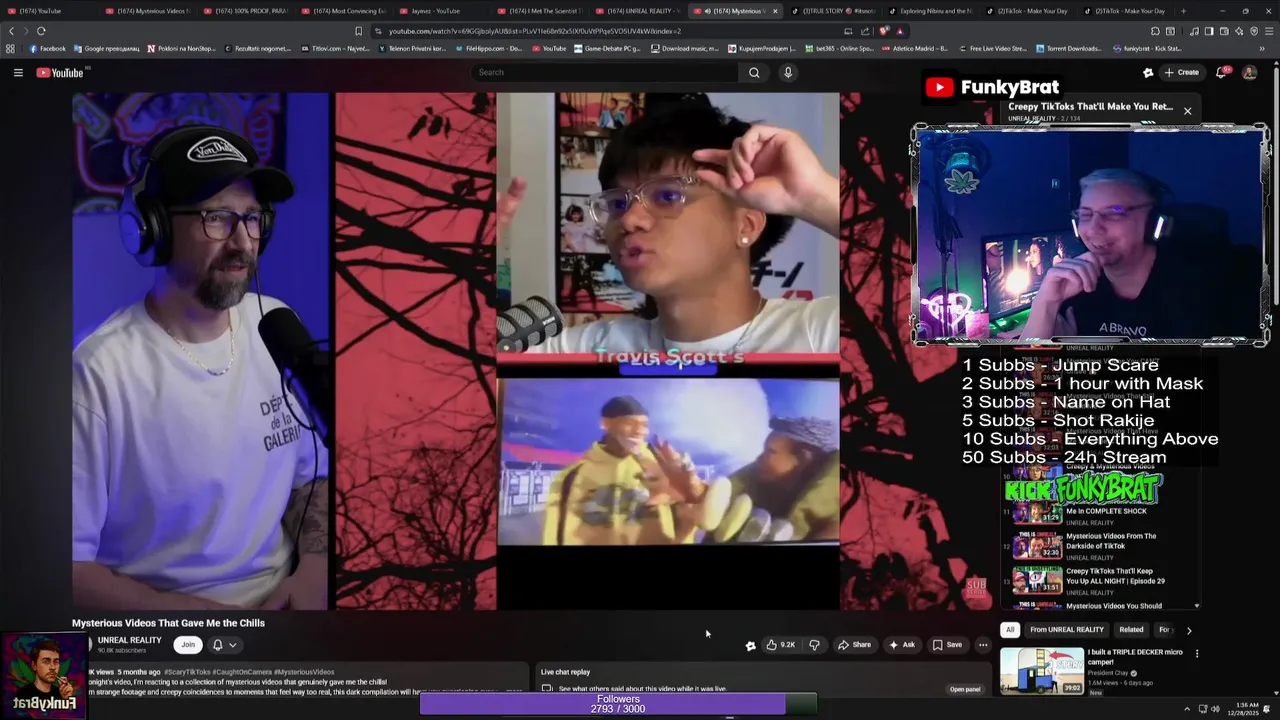Click Open panel for live chat replay

965,689
